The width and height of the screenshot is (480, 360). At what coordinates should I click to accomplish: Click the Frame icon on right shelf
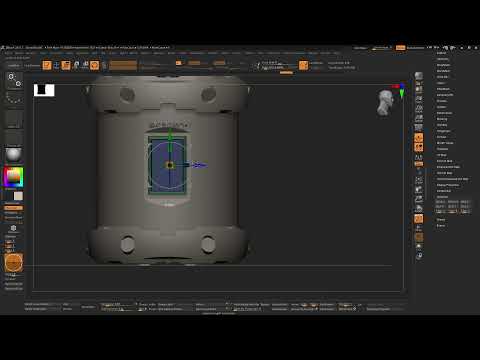[x=419, y=180]
